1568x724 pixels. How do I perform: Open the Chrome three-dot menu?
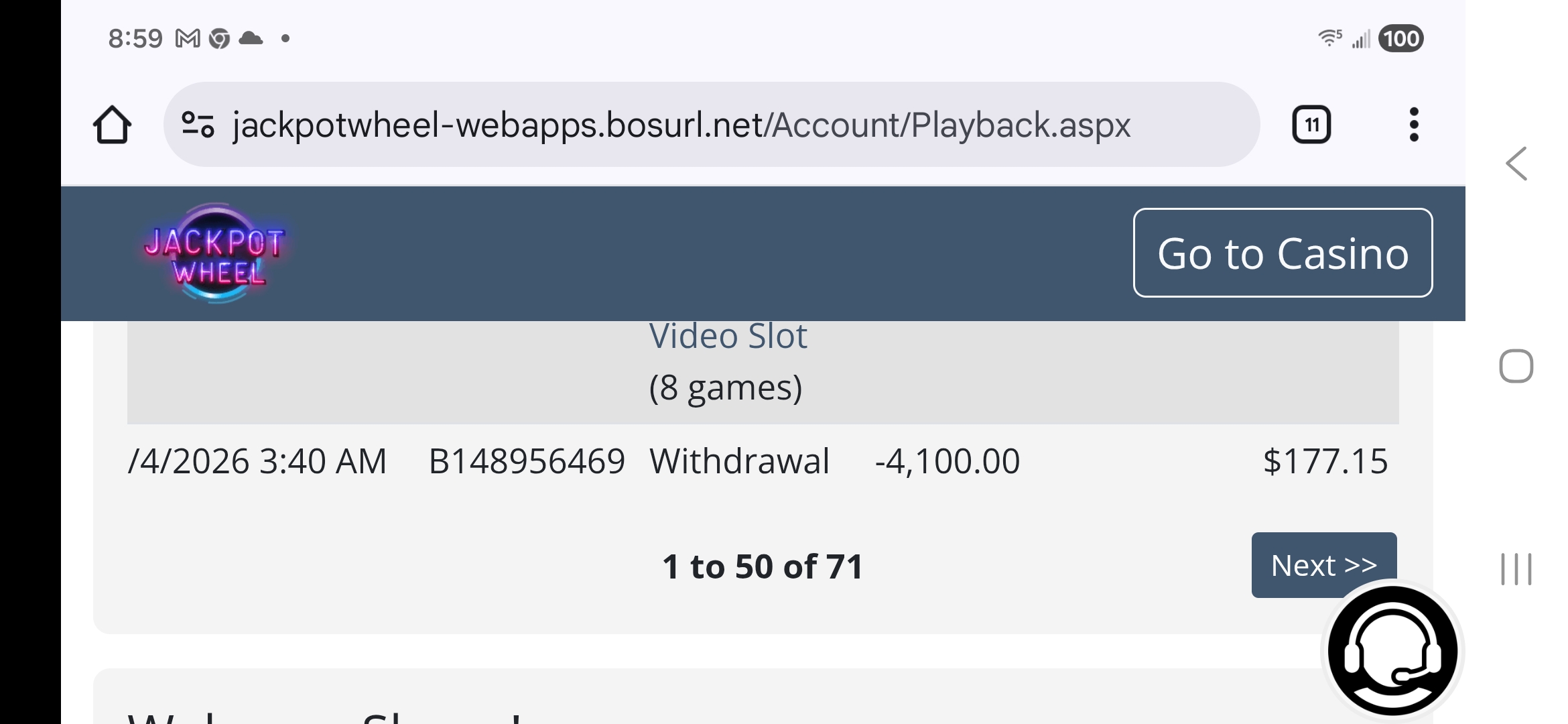pyautogui.click(x=1413, y=125)
